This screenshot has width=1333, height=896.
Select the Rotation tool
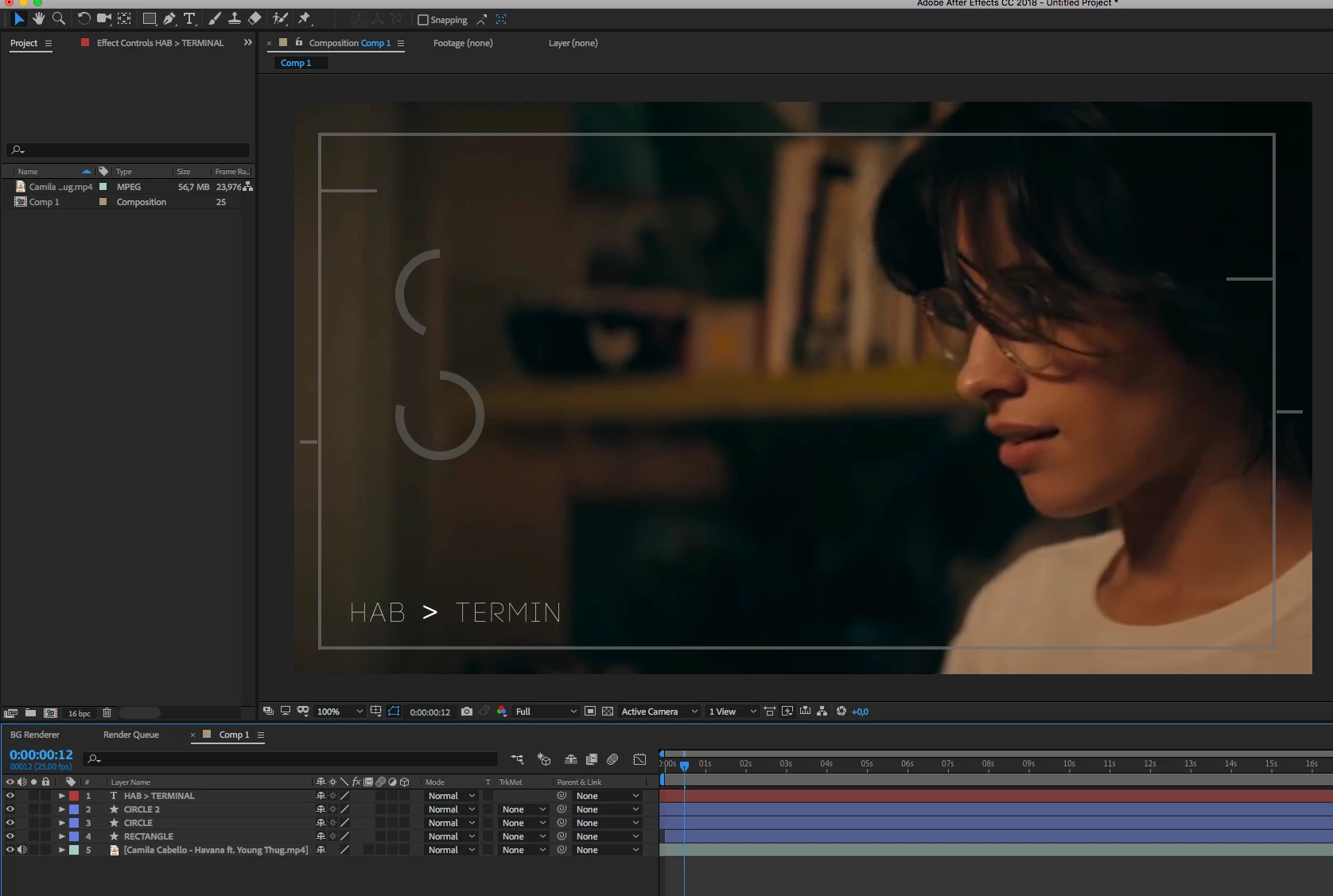coord(84,18)
